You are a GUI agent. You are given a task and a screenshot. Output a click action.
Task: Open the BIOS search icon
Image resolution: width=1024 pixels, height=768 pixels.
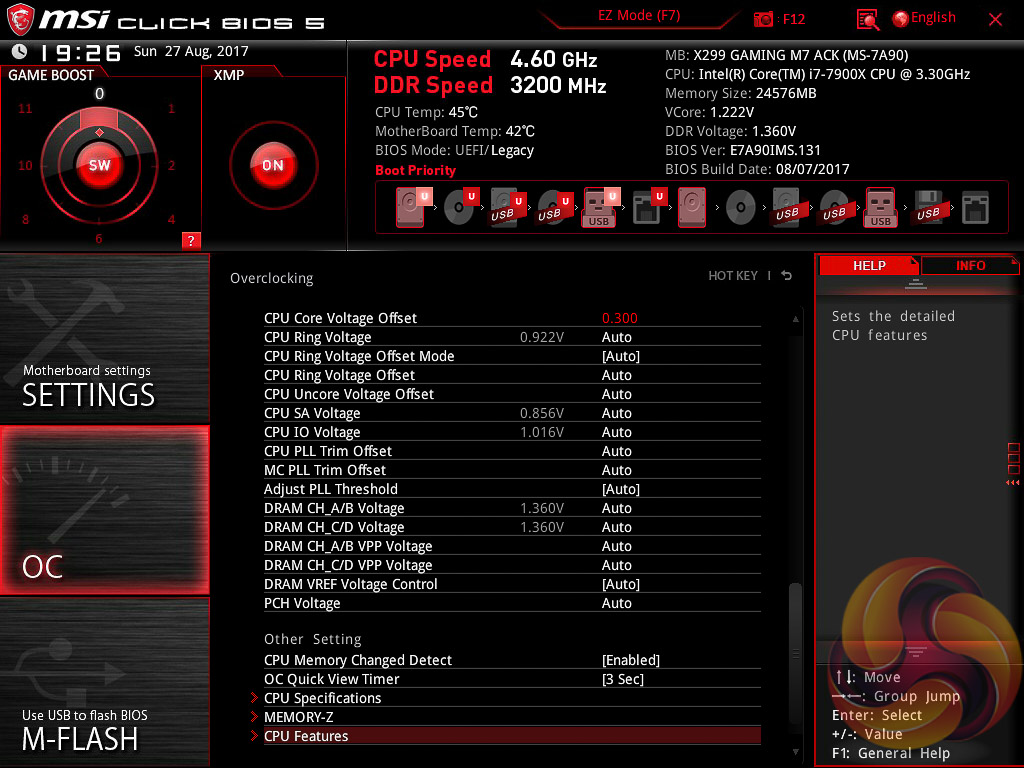(x=867, y=20)
